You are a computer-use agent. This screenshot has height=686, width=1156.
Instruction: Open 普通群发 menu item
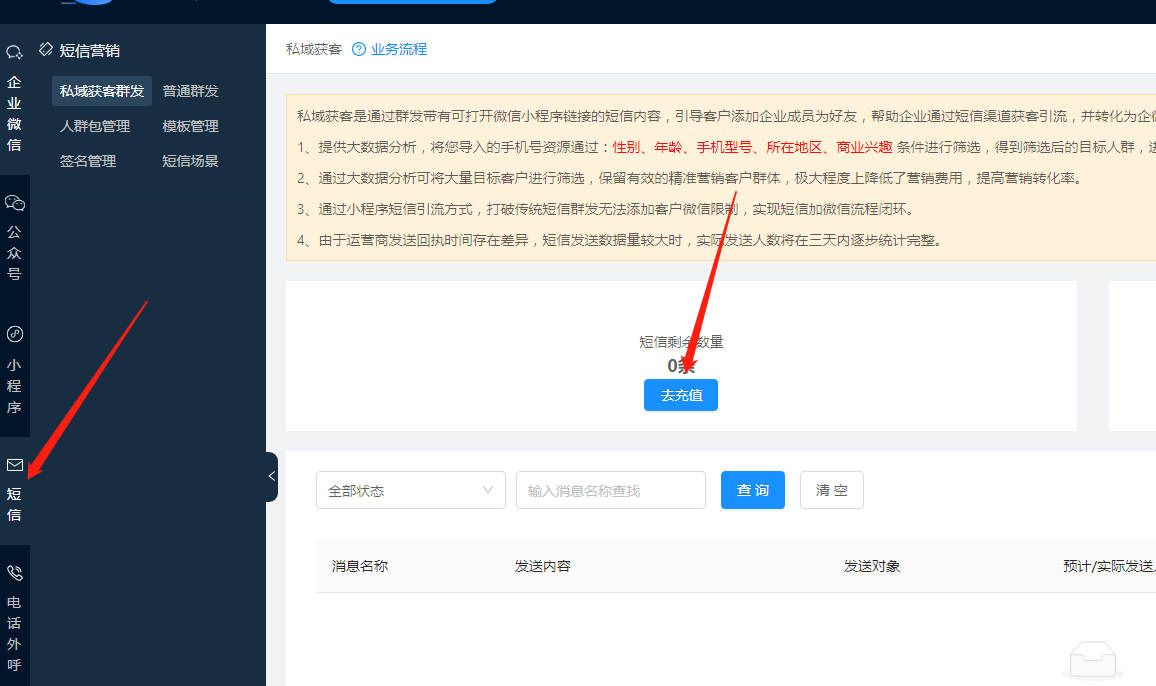point(190,91)
